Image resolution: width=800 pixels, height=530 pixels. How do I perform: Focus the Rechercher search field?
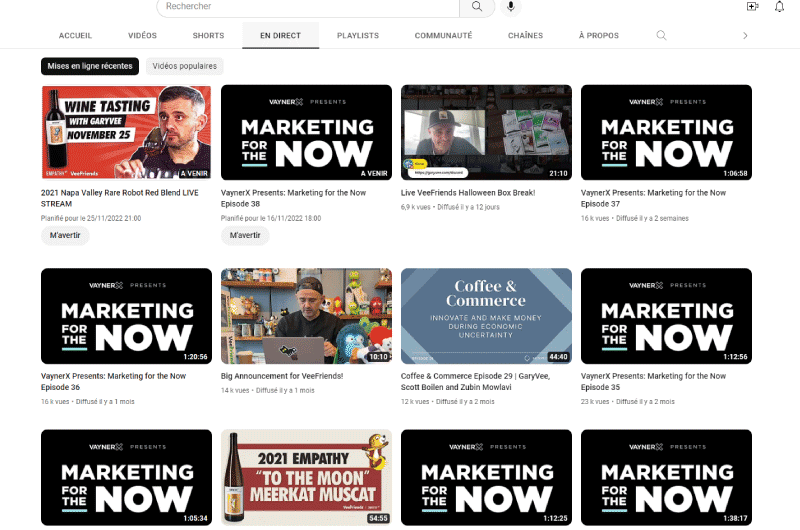(308, 7)
